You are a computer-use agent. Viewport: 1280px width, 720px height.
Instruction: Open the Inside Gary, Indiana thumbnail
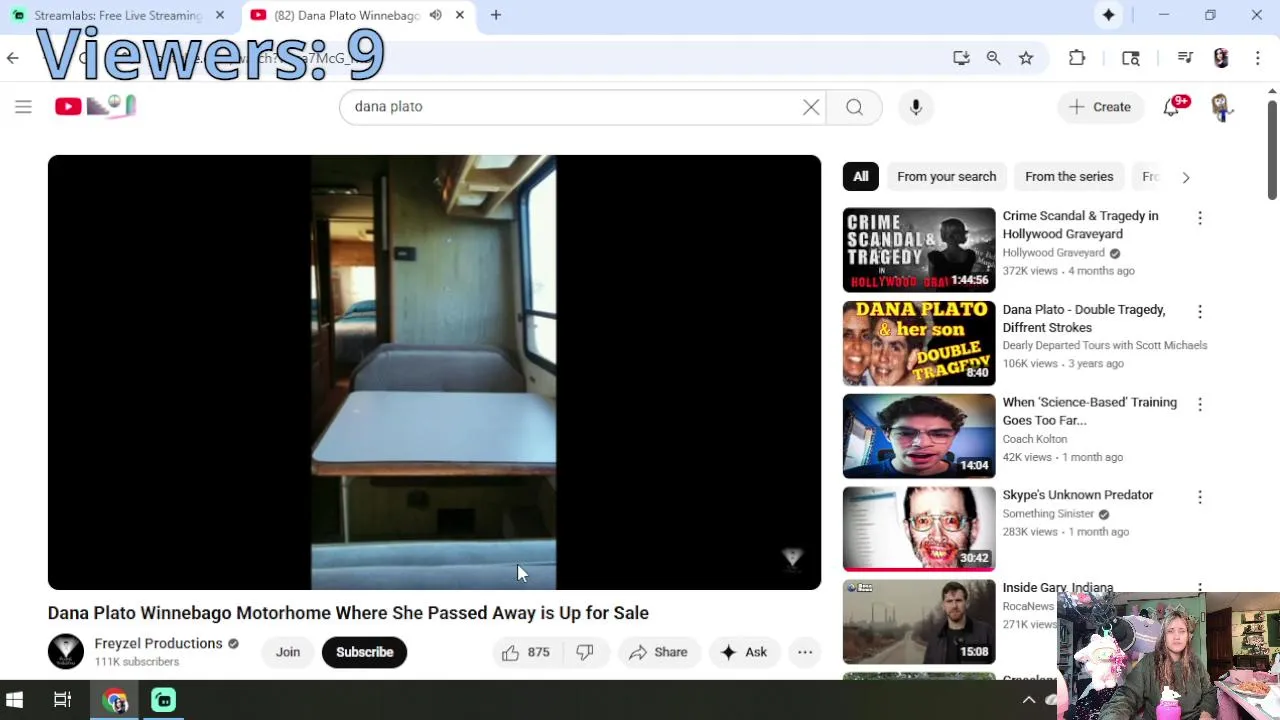[919, 622]
